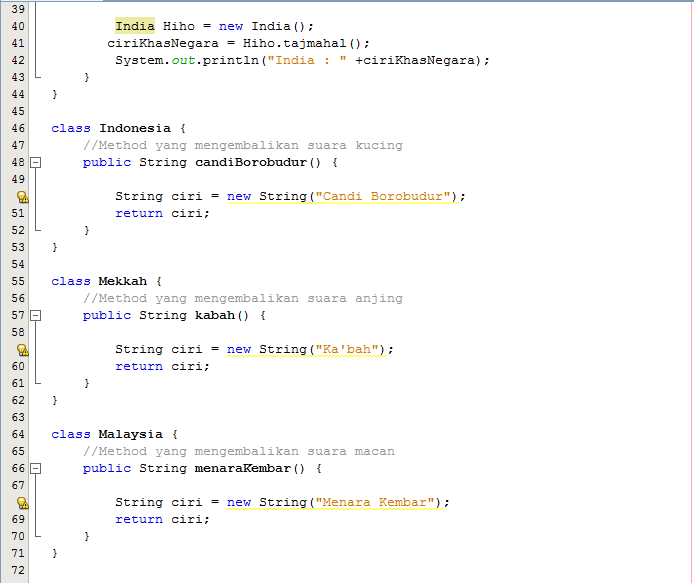Click the highlighted India type on line 40
Screen dimensions: 694x583
pyautogui.click(x=135, y=26)
